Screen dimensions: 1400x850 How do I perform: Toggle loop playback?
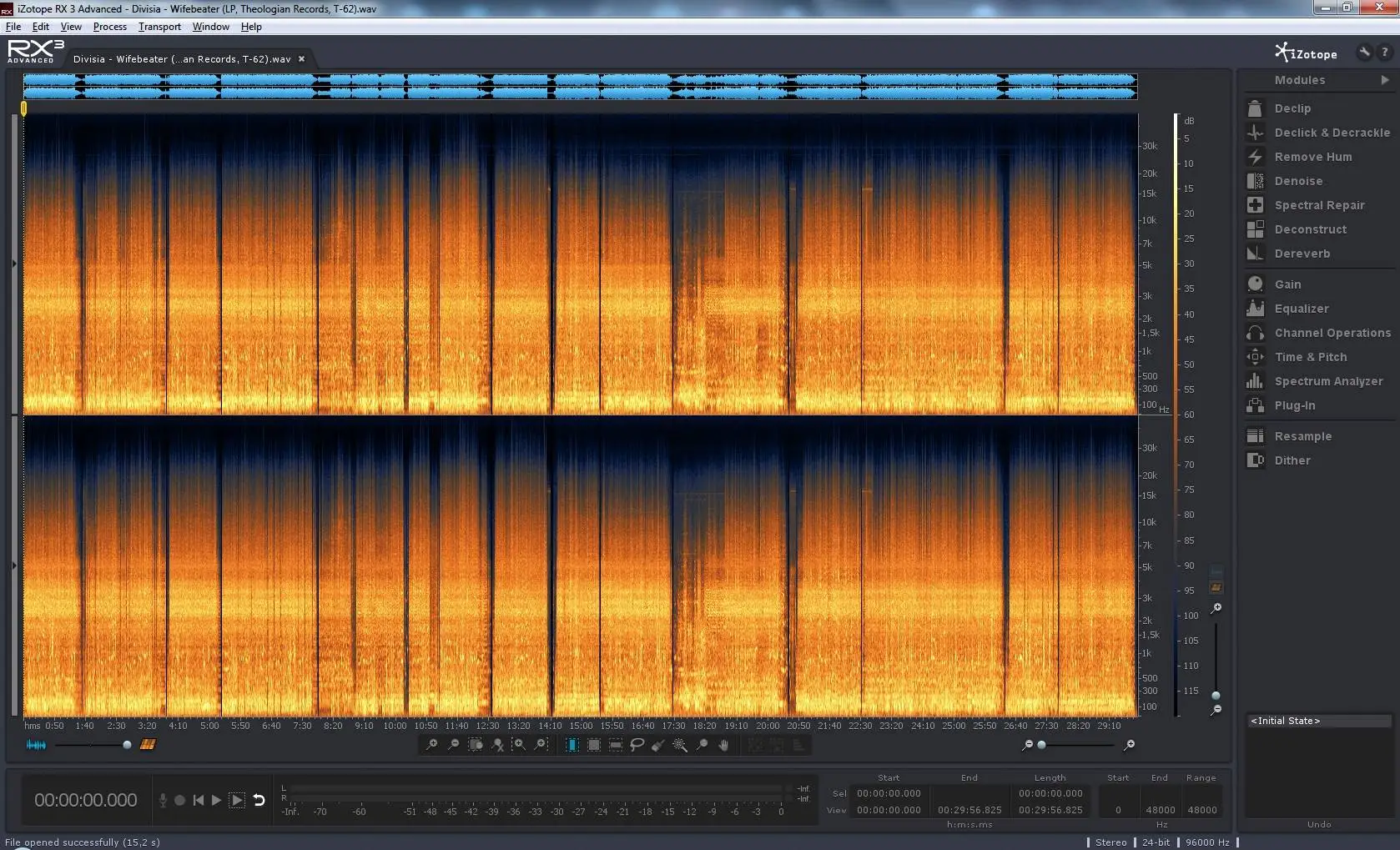(259, 800)
